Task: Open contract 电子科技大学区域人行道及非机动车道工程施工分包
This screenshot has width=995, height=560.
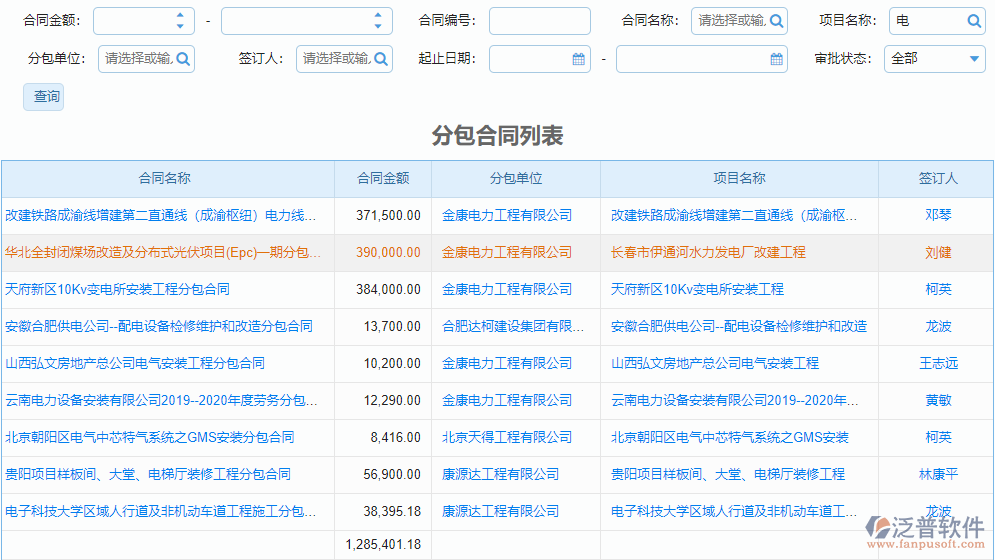Action: 161,511
